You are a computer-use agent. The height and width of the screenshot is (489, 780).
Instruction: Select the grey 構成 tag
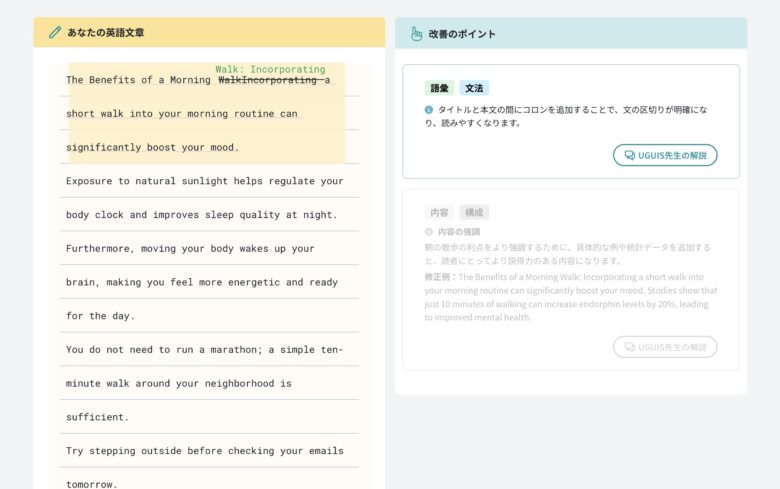point(475,212)
